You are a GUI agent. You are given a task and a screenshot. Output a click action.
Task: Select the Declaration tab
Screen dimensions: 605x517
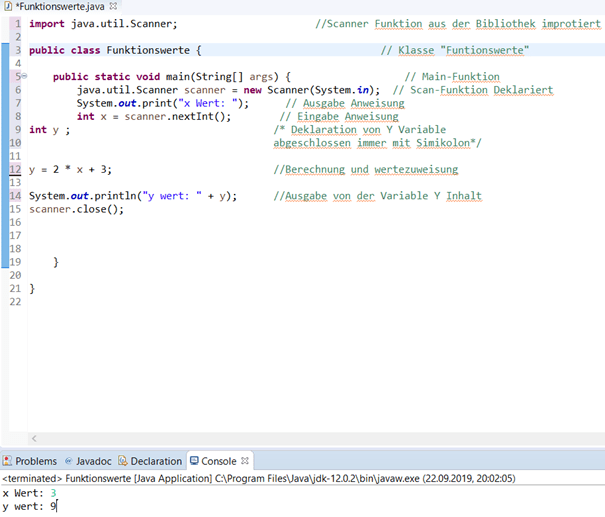pos(156,461)
